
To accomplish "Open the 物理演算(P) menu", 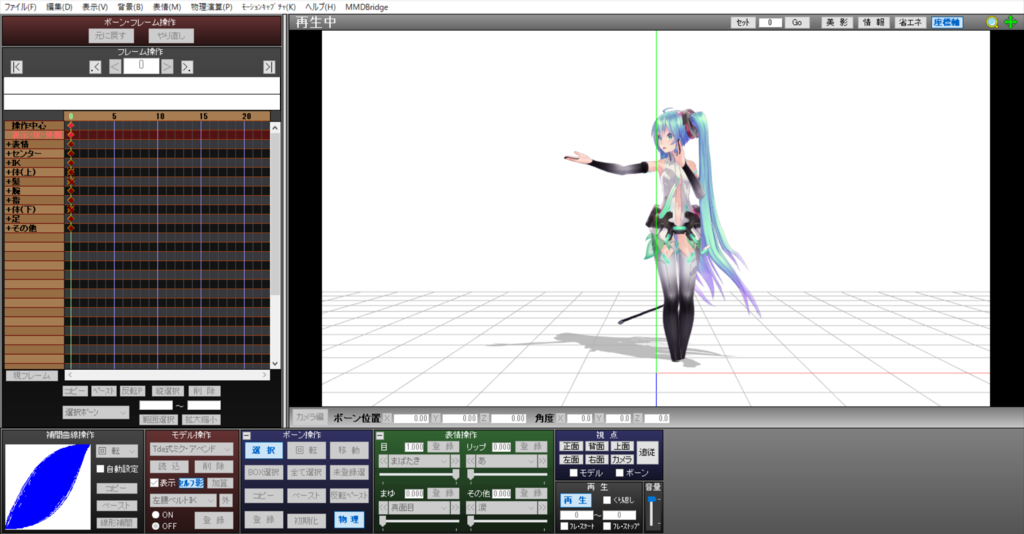I will click(212, 7).
